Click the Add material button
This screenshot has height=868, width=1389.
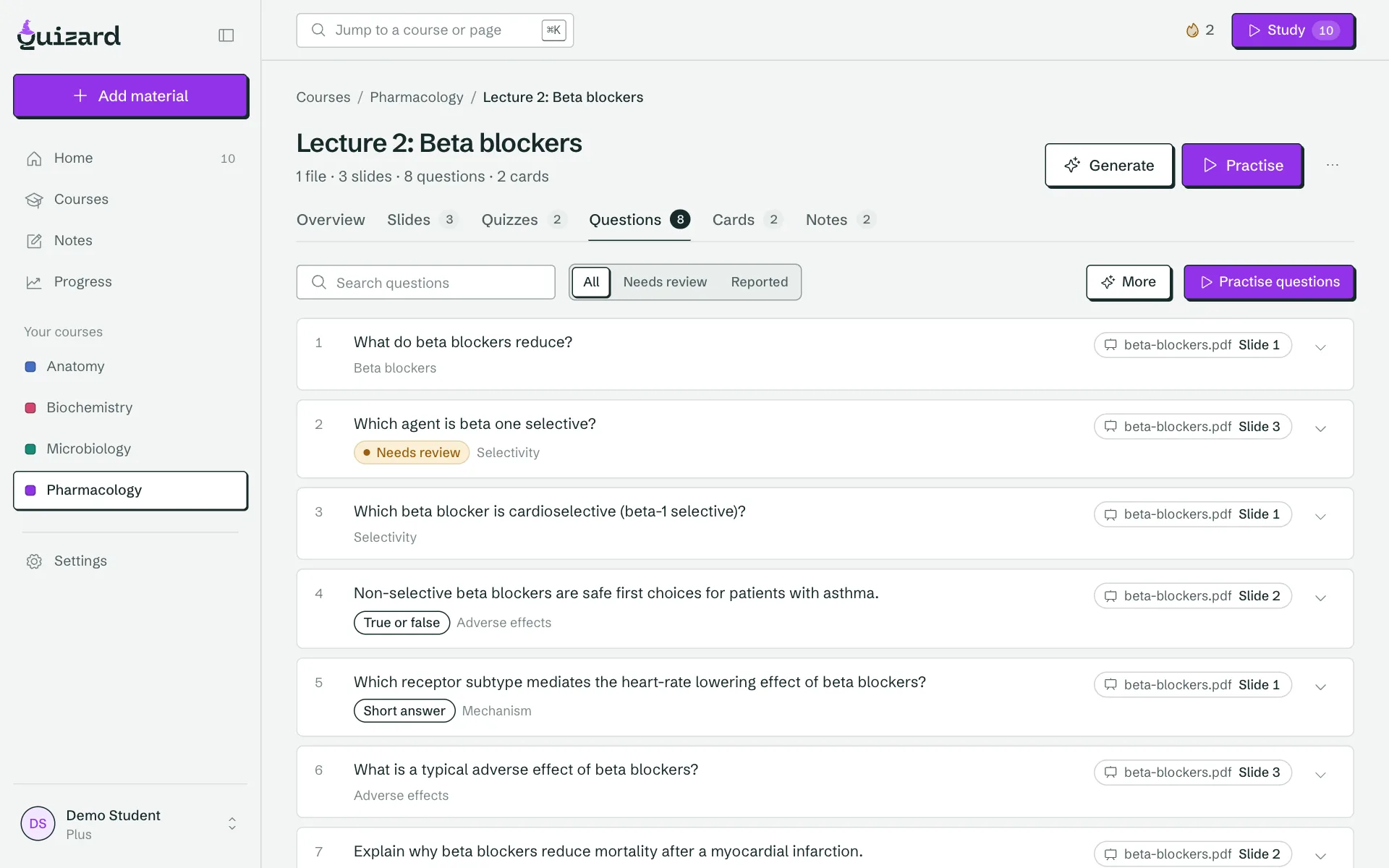click(130, 95)
